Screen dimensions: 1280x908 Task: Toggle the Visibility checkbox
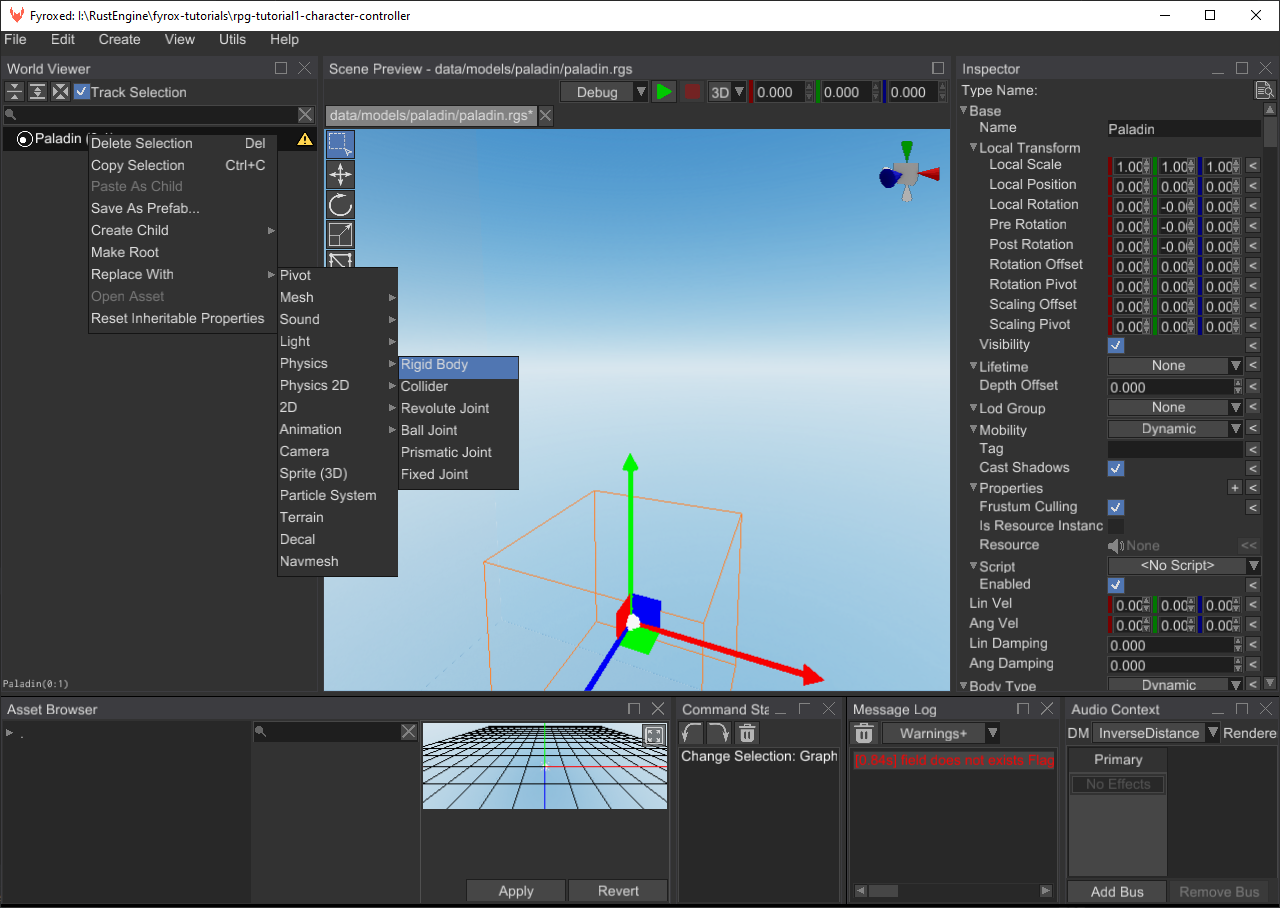click(1116, 345)
